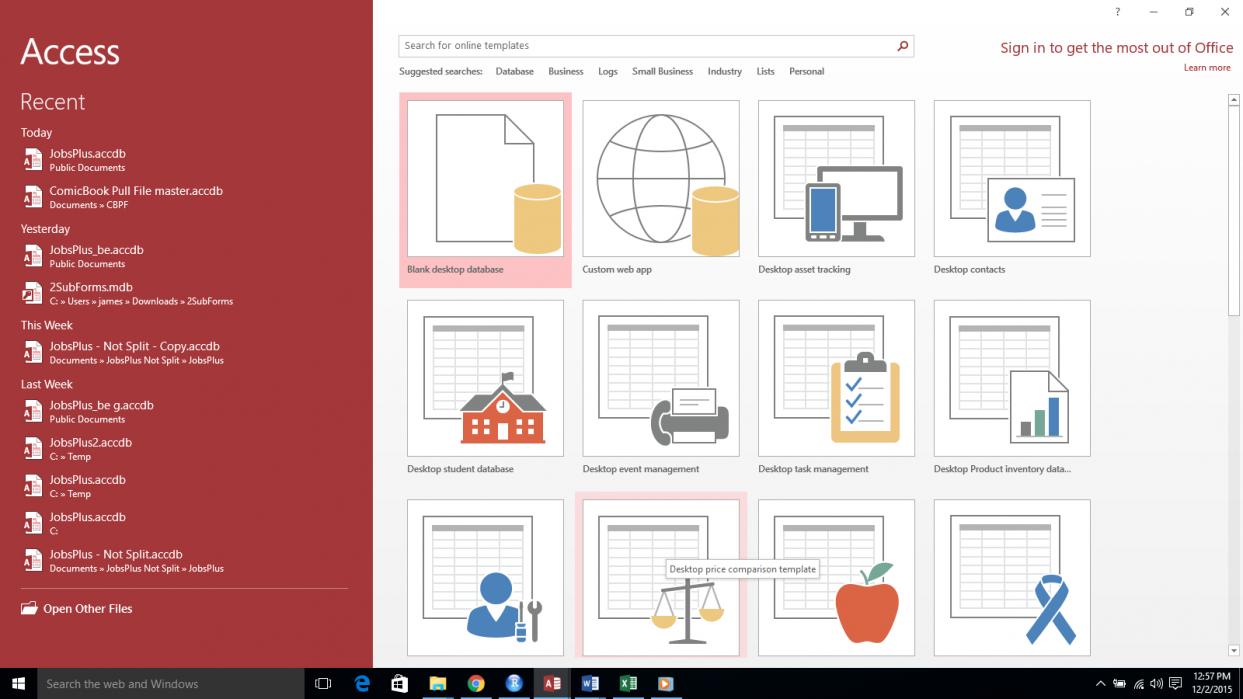
Task: Open the media player taskbar icon
Action: click(x=666, y=684)
